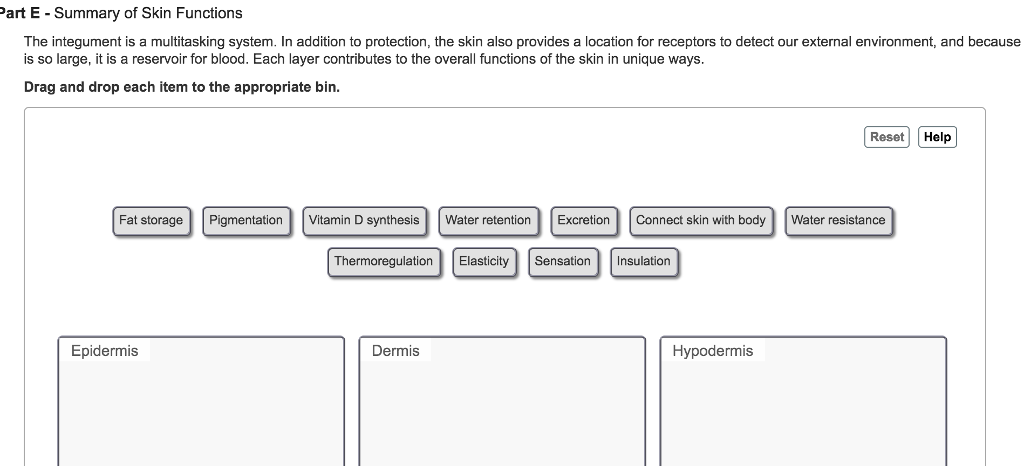
Task: Click the Epidermis bin label
Action: 105,351
